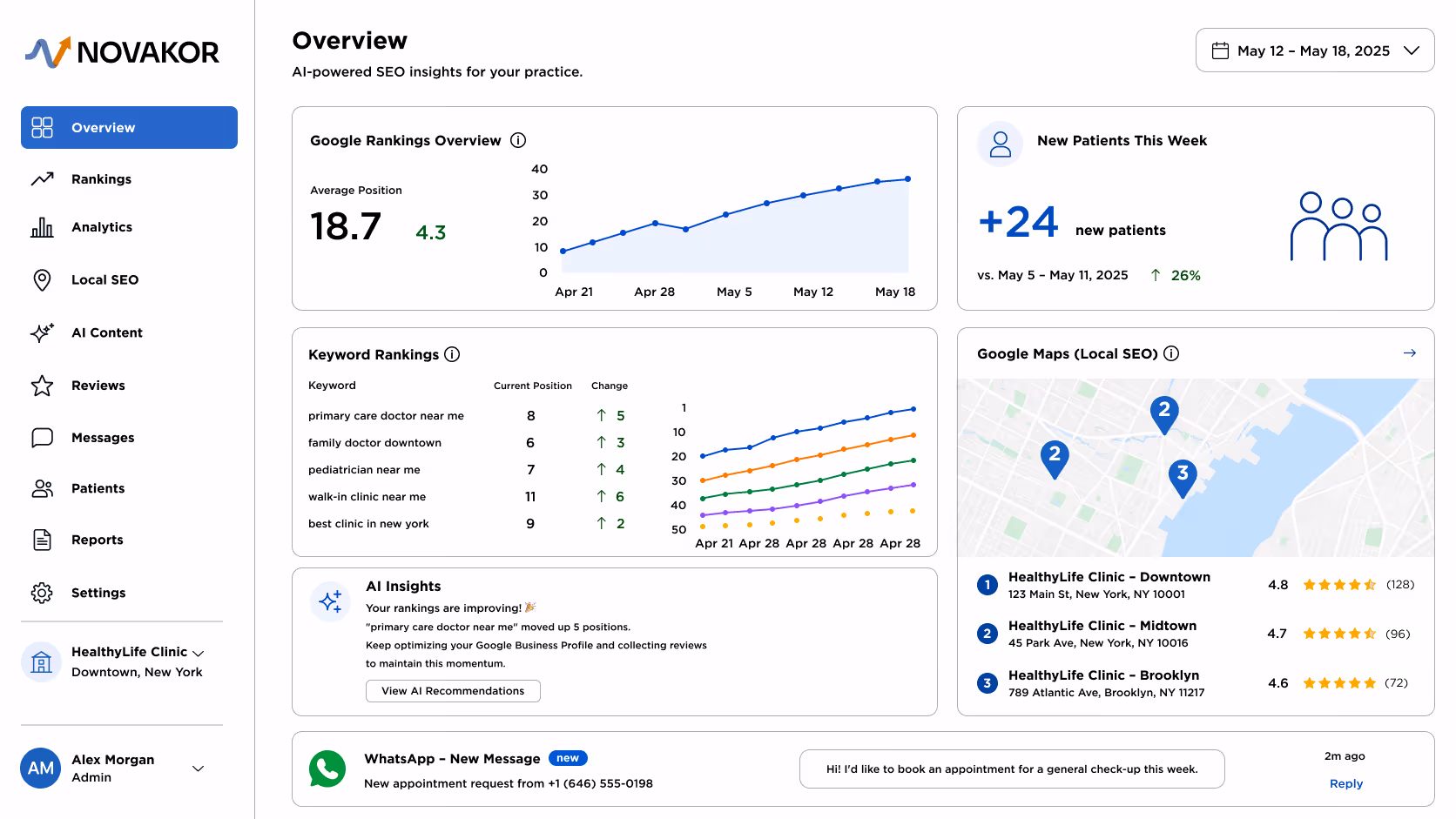
Task: Click keyword "walk-in clinic near me"
Action: click(x=367, y=497)
